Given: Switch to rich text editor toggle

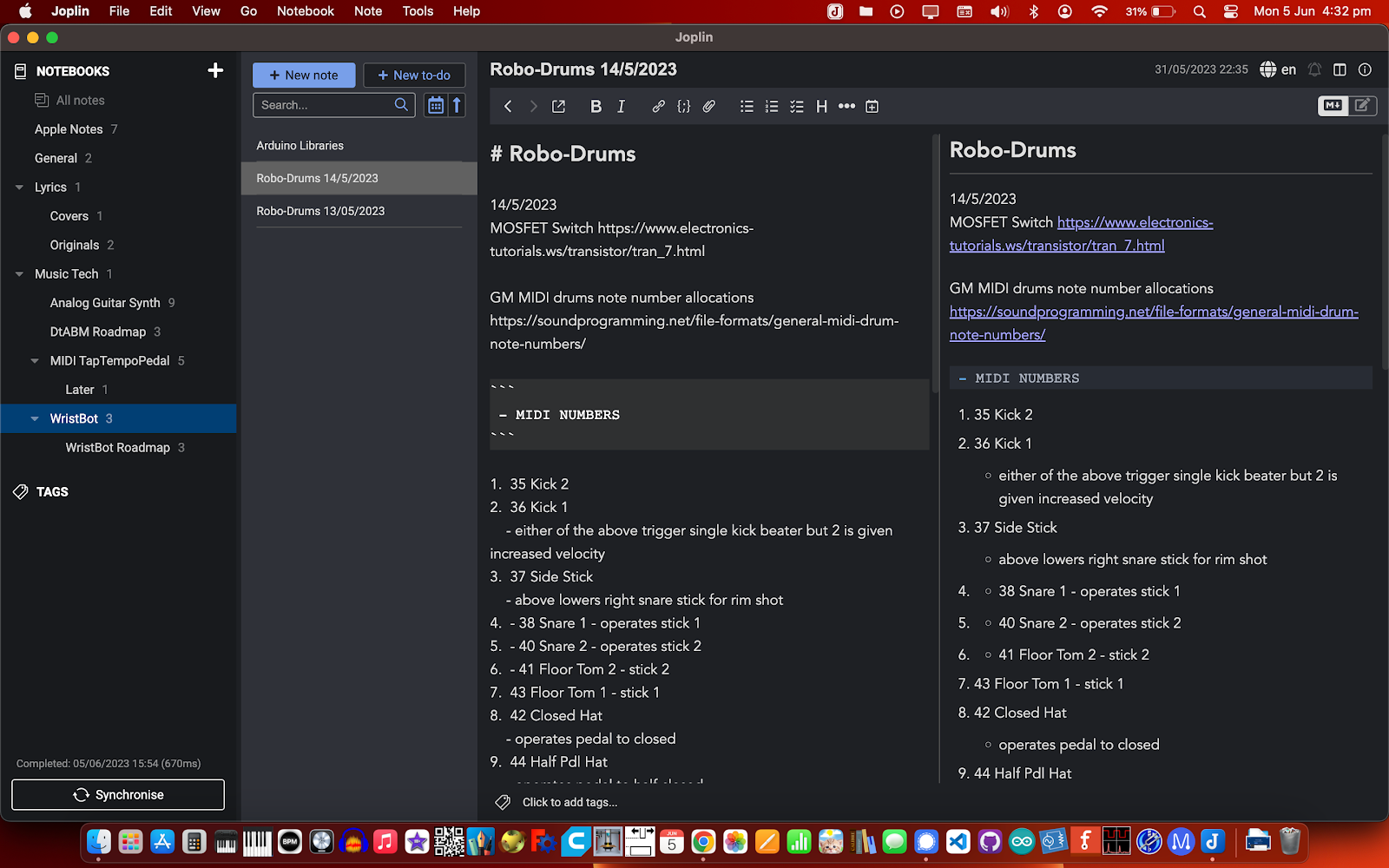Looking at the screenshot, I should pos(1362,105).
